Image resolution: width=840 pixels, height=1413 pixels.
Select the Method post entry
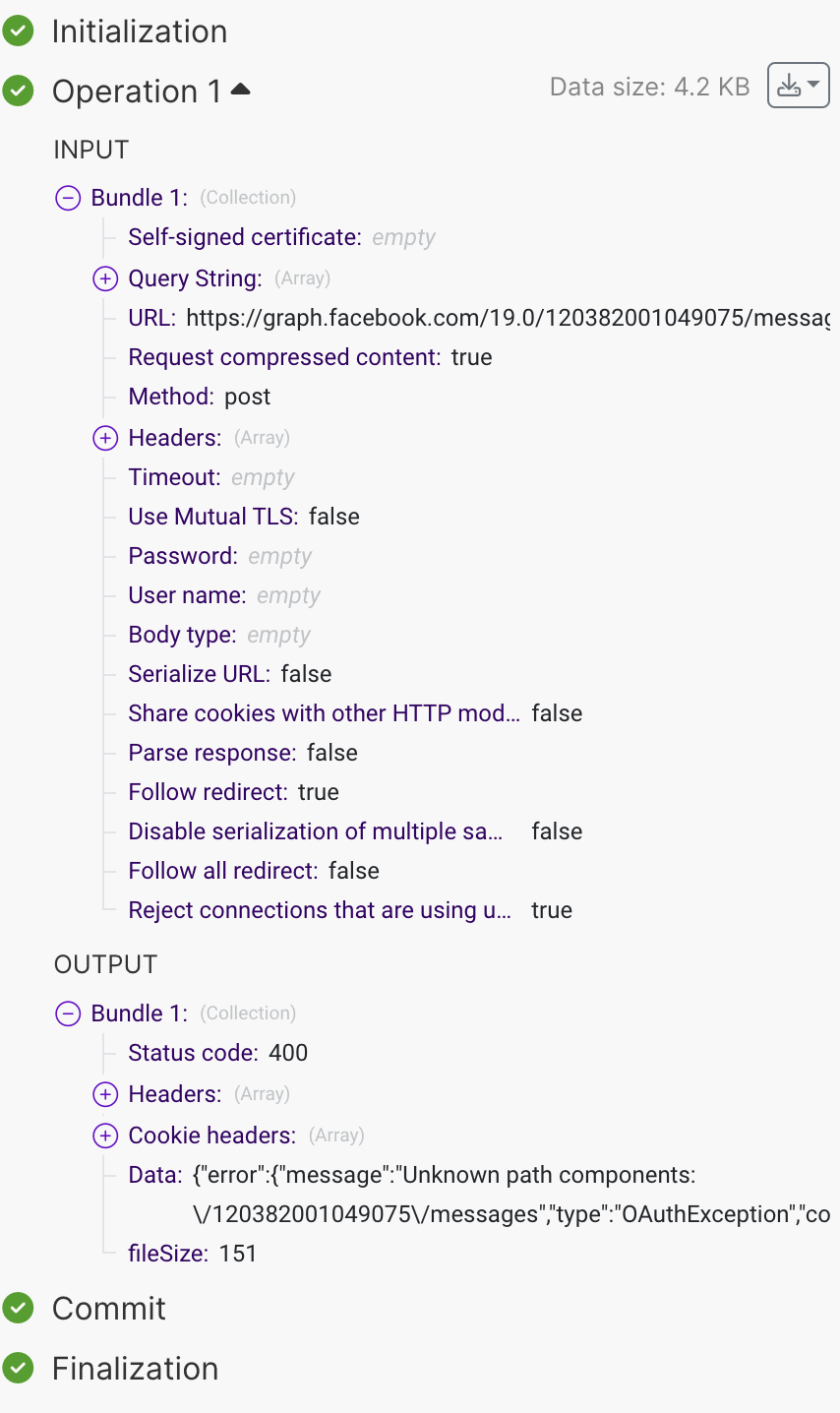point(200,397)
